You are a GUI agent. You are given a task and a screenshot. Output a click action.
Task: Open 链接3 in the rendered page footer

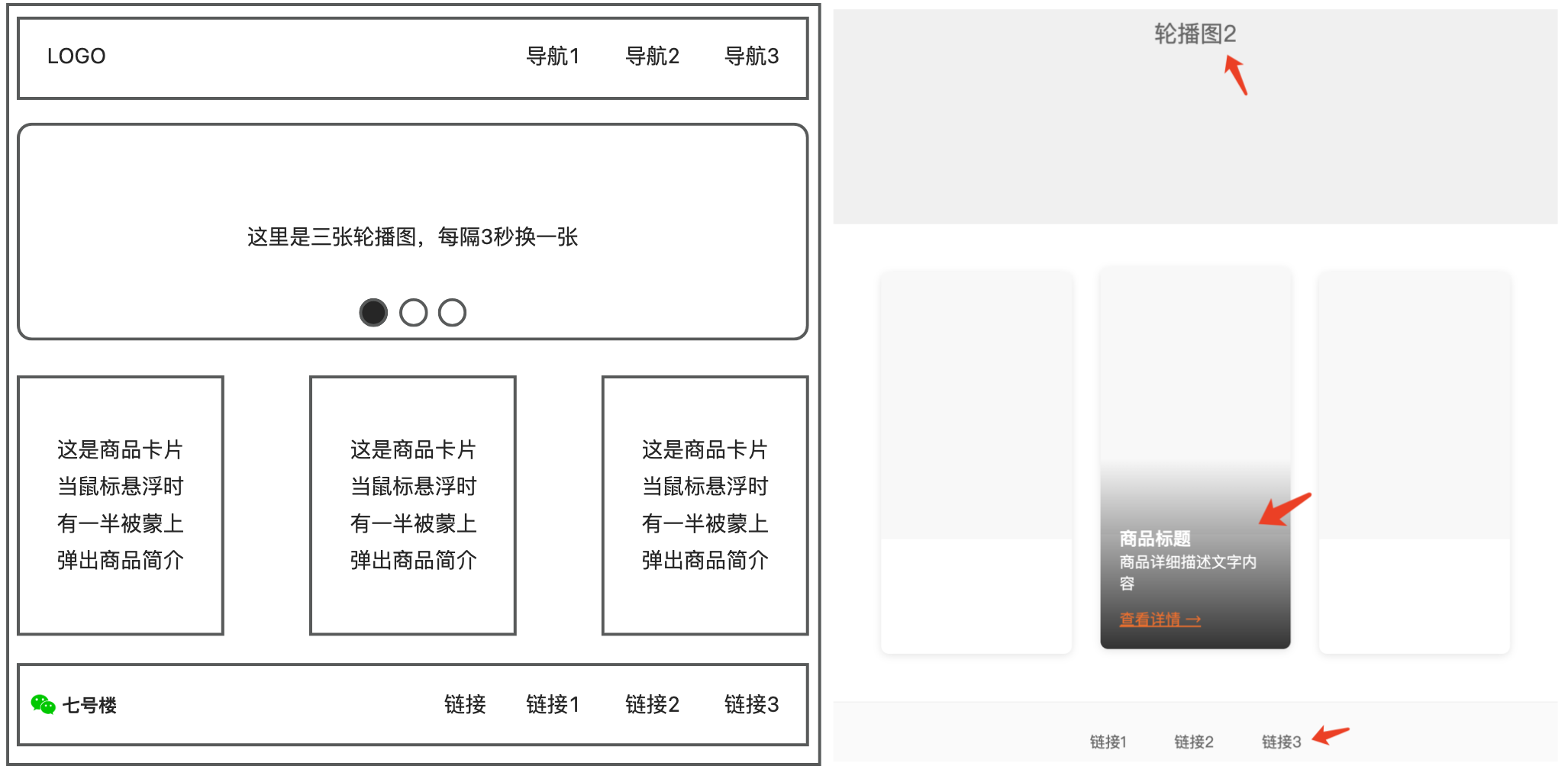click(x=1281, y=742)
